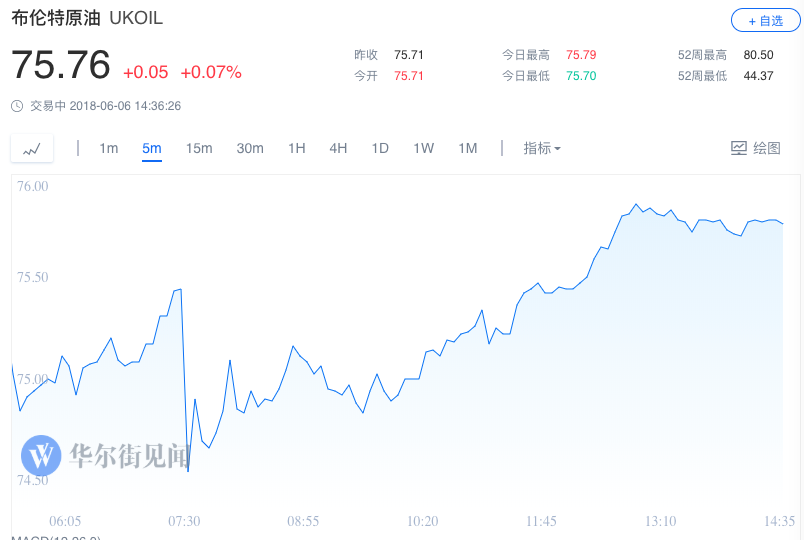Choose the 4H chart interval
Screen dimensions: 804x540
(338, 148)
